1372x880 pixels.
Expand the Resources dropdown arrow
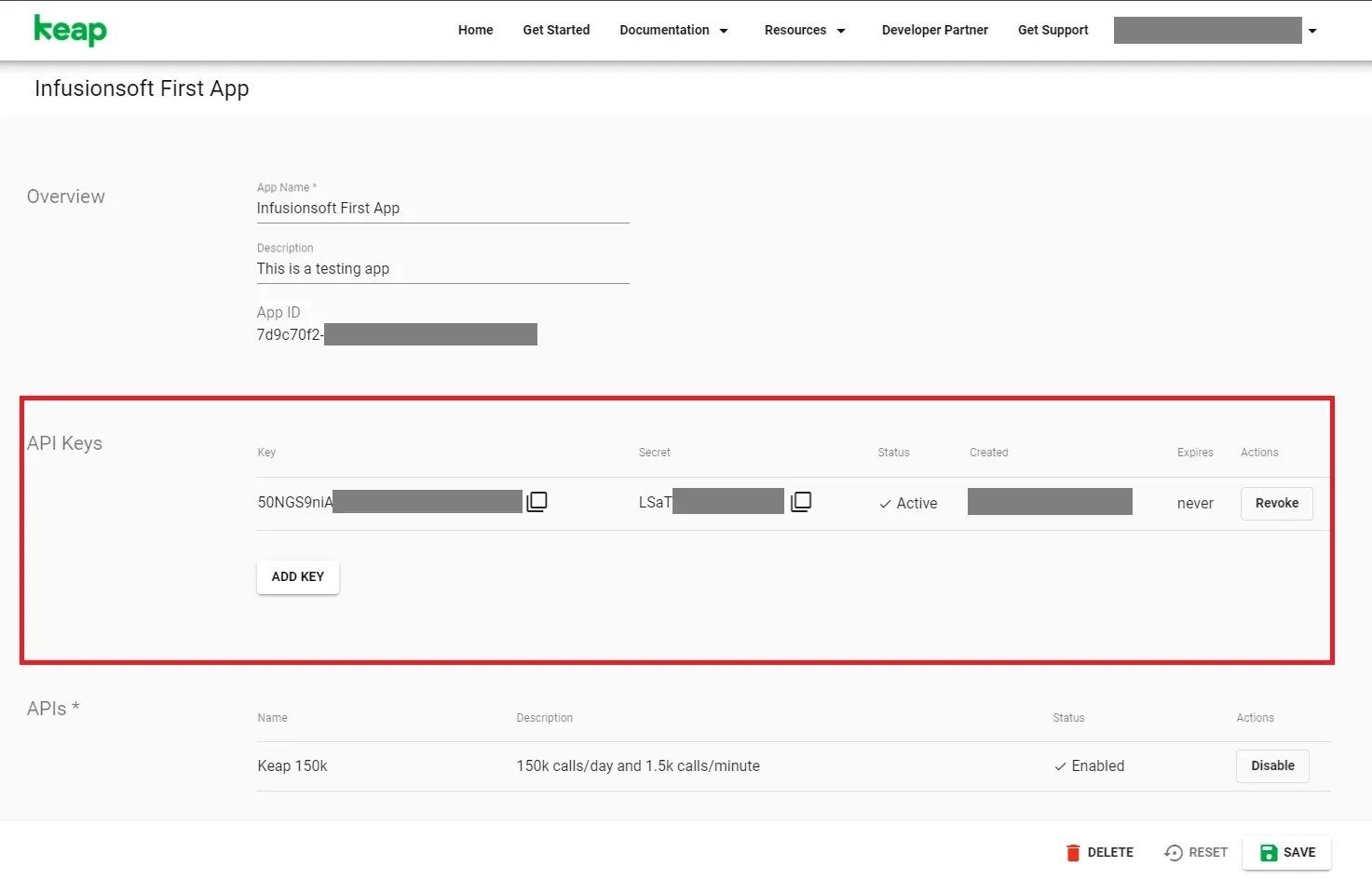click(841, 31)
